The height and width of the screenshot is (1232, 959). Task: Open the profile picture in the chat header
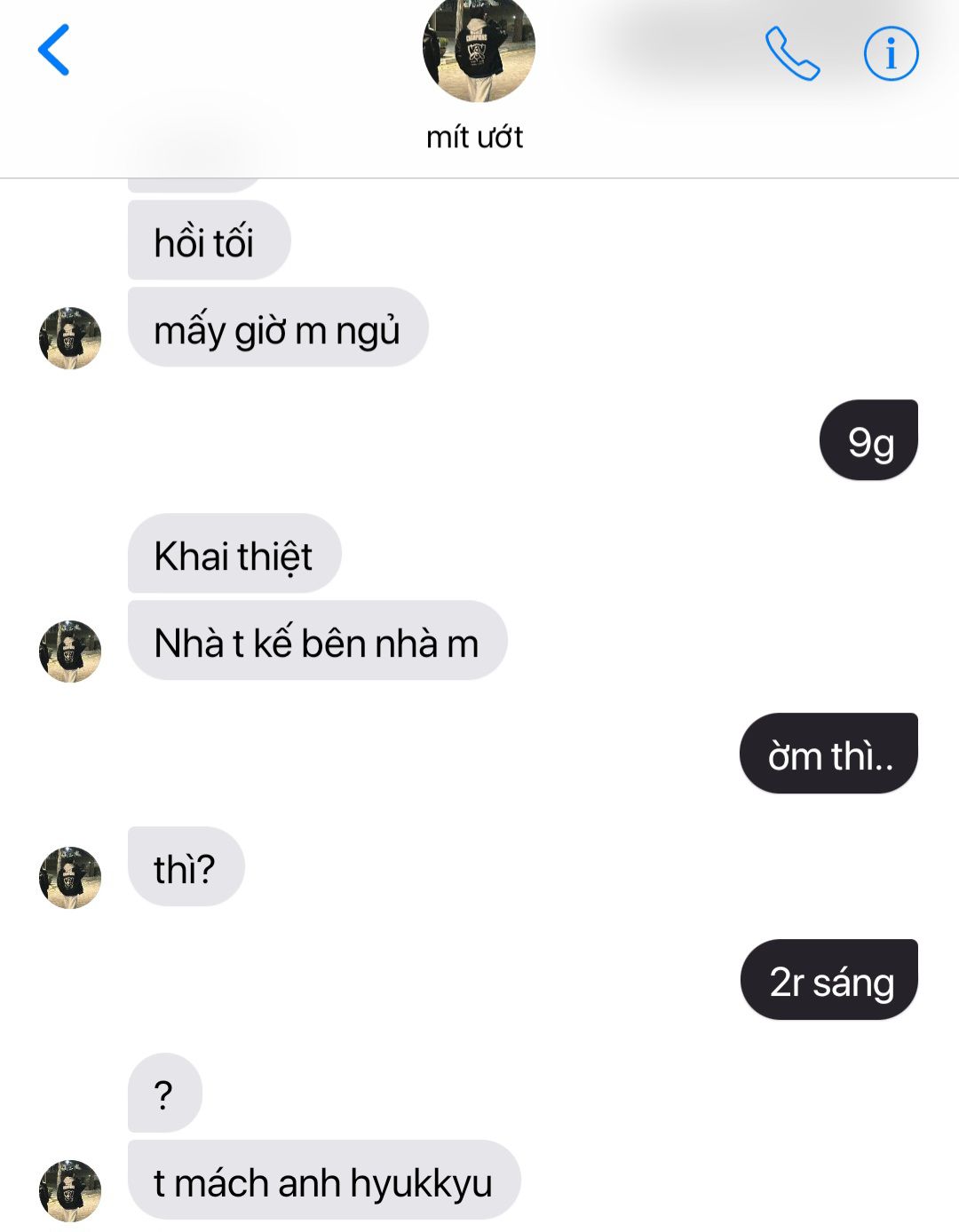point(479,49)
